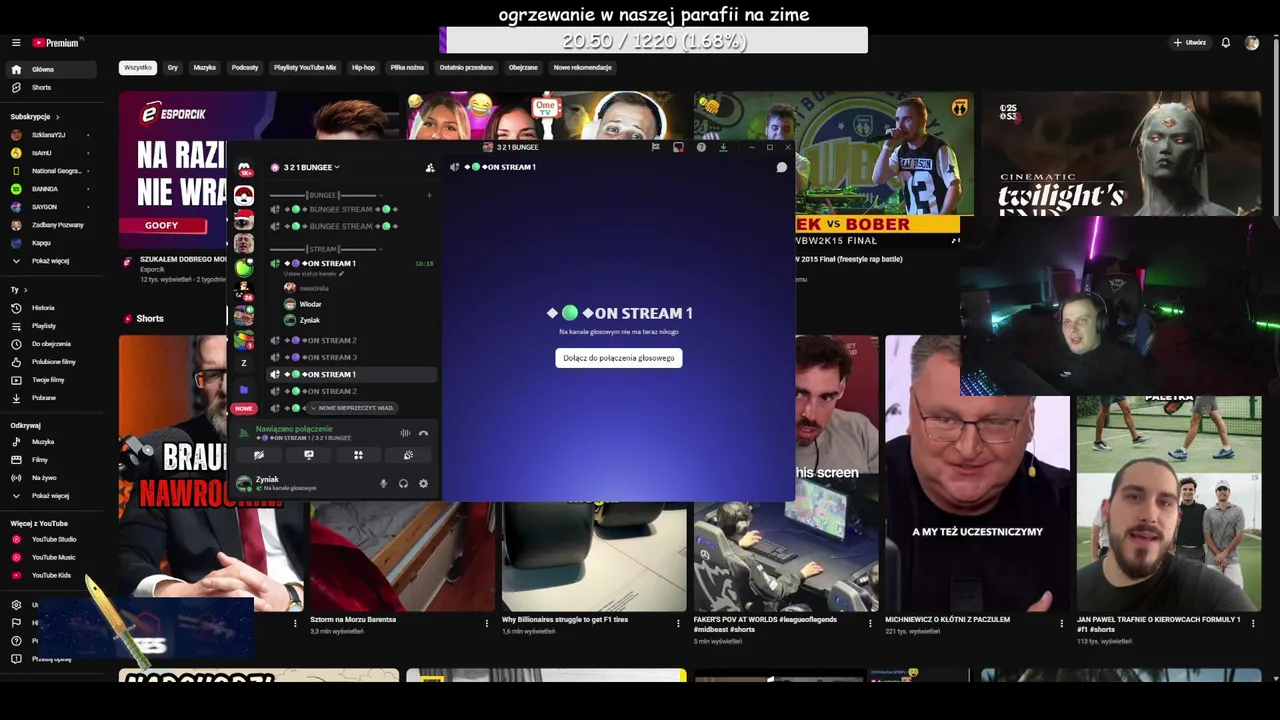Open IsAmU subscription channel
Viewport: 1280px width, 720px height.
tap(52, 153)
